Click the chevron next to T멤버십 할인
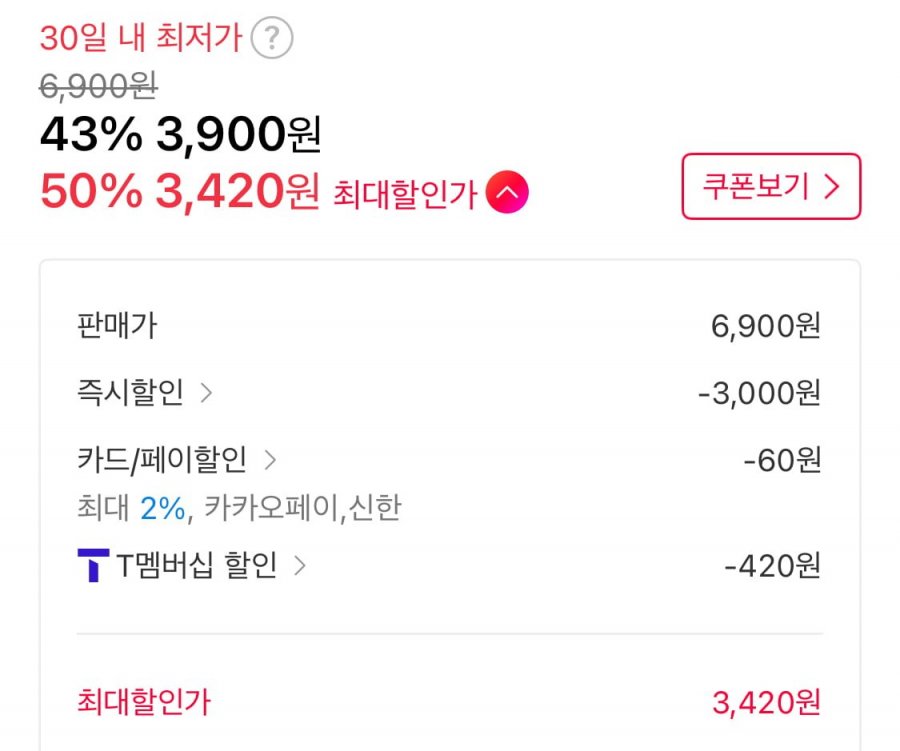This screenshot has width=900, height=751. pos(300,566)
